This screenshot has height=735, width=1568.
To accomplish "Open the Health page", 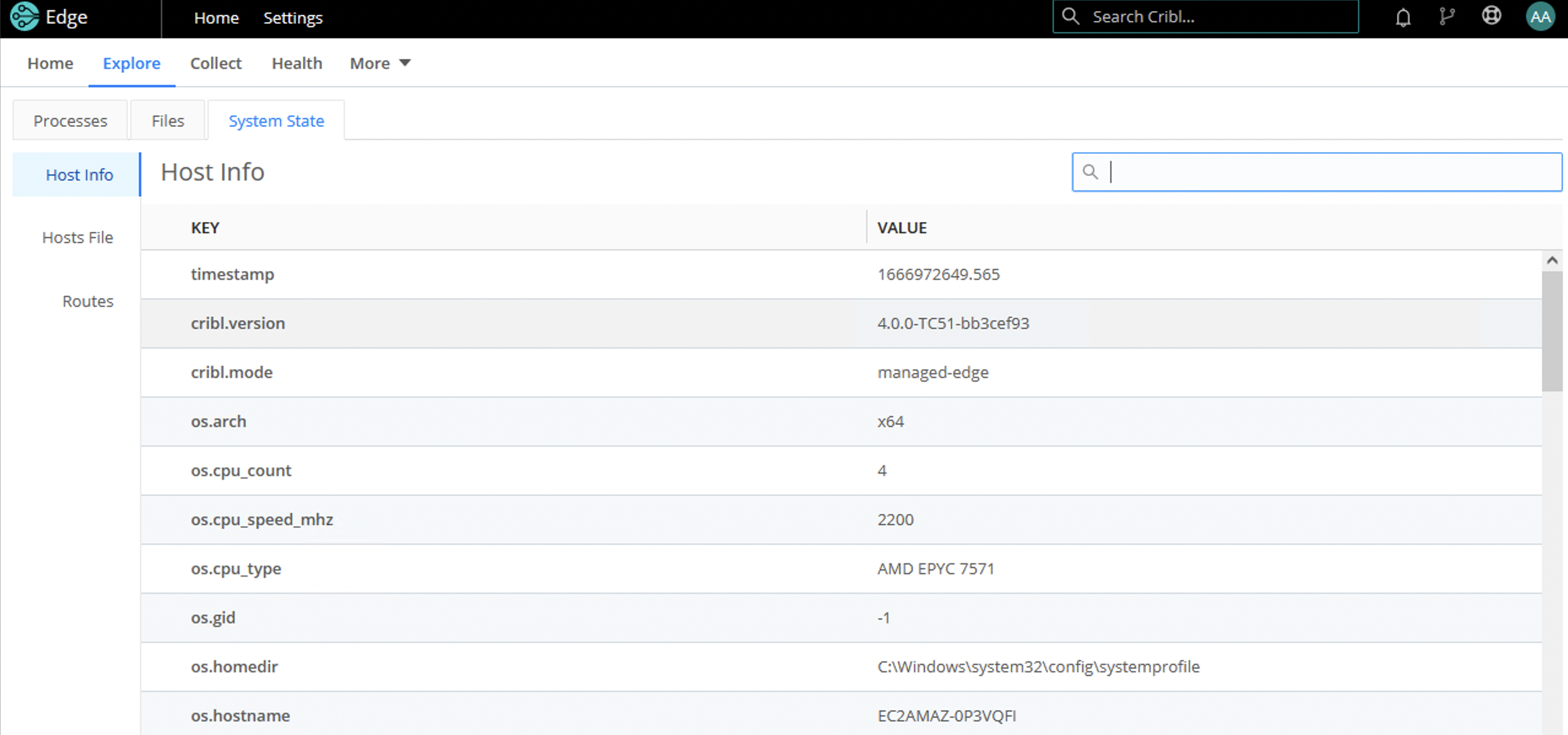I will (297, 63).
